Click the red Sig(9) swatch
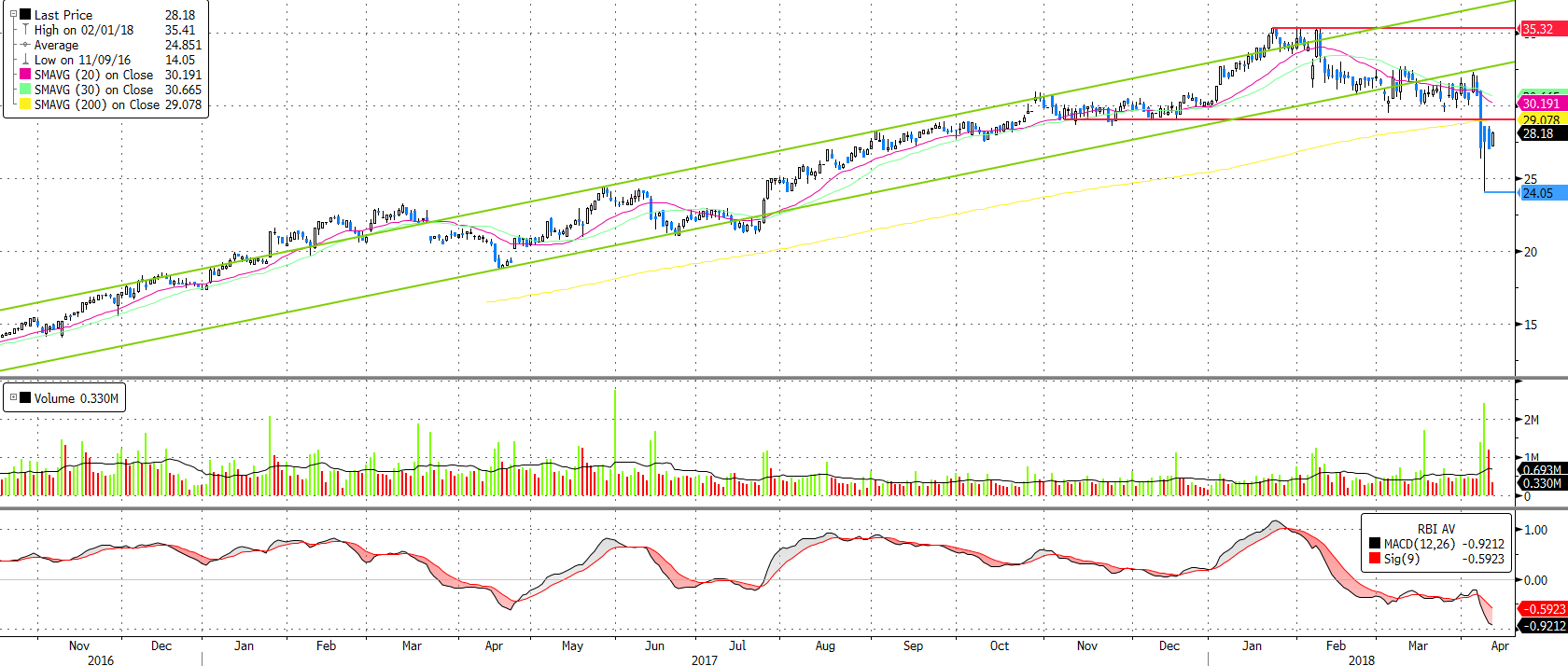 pyautogui.click(x=1375, y=559)
